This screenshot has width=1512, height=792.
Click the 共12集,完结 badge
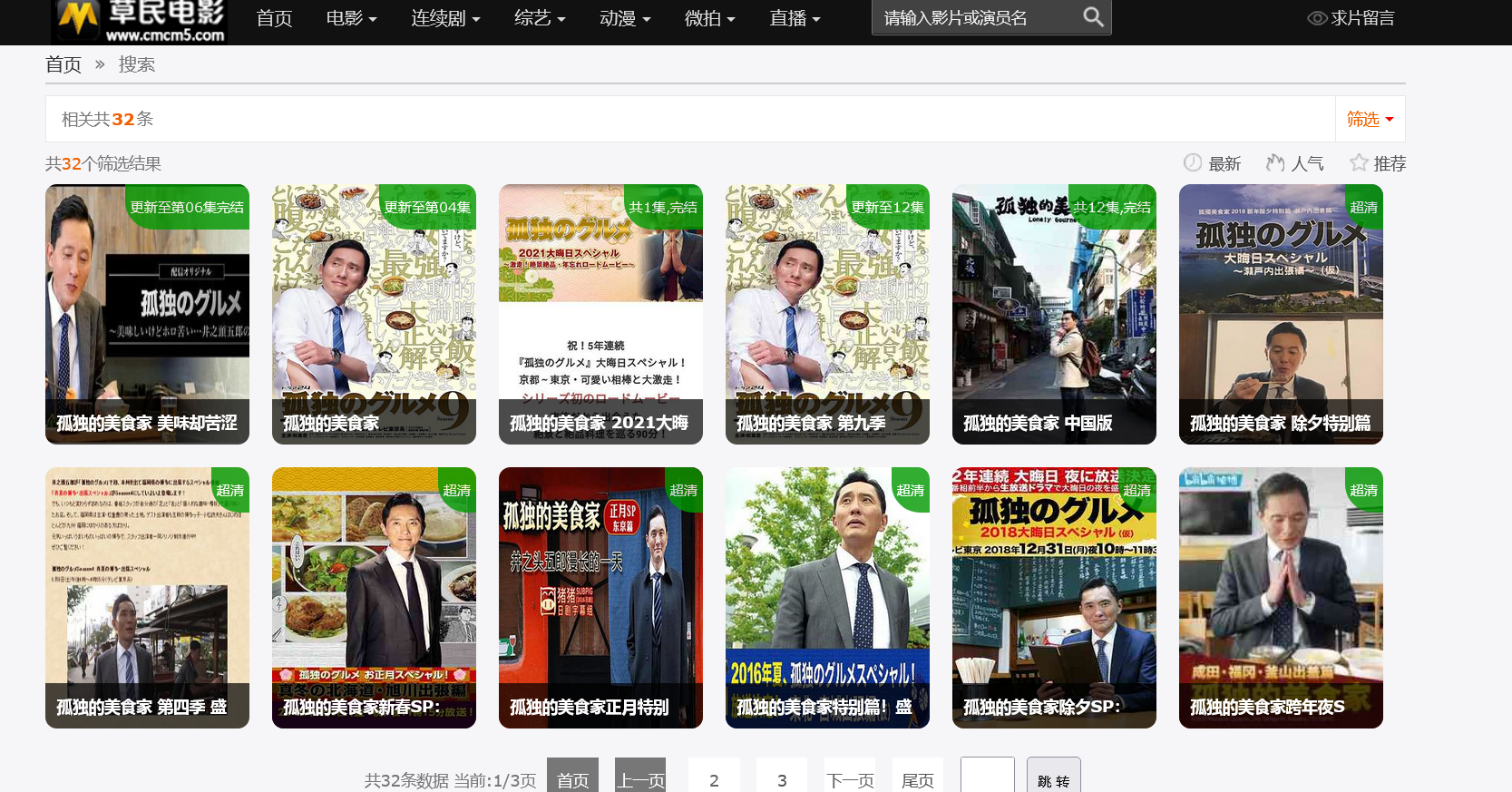click(x=1112, y=207)
